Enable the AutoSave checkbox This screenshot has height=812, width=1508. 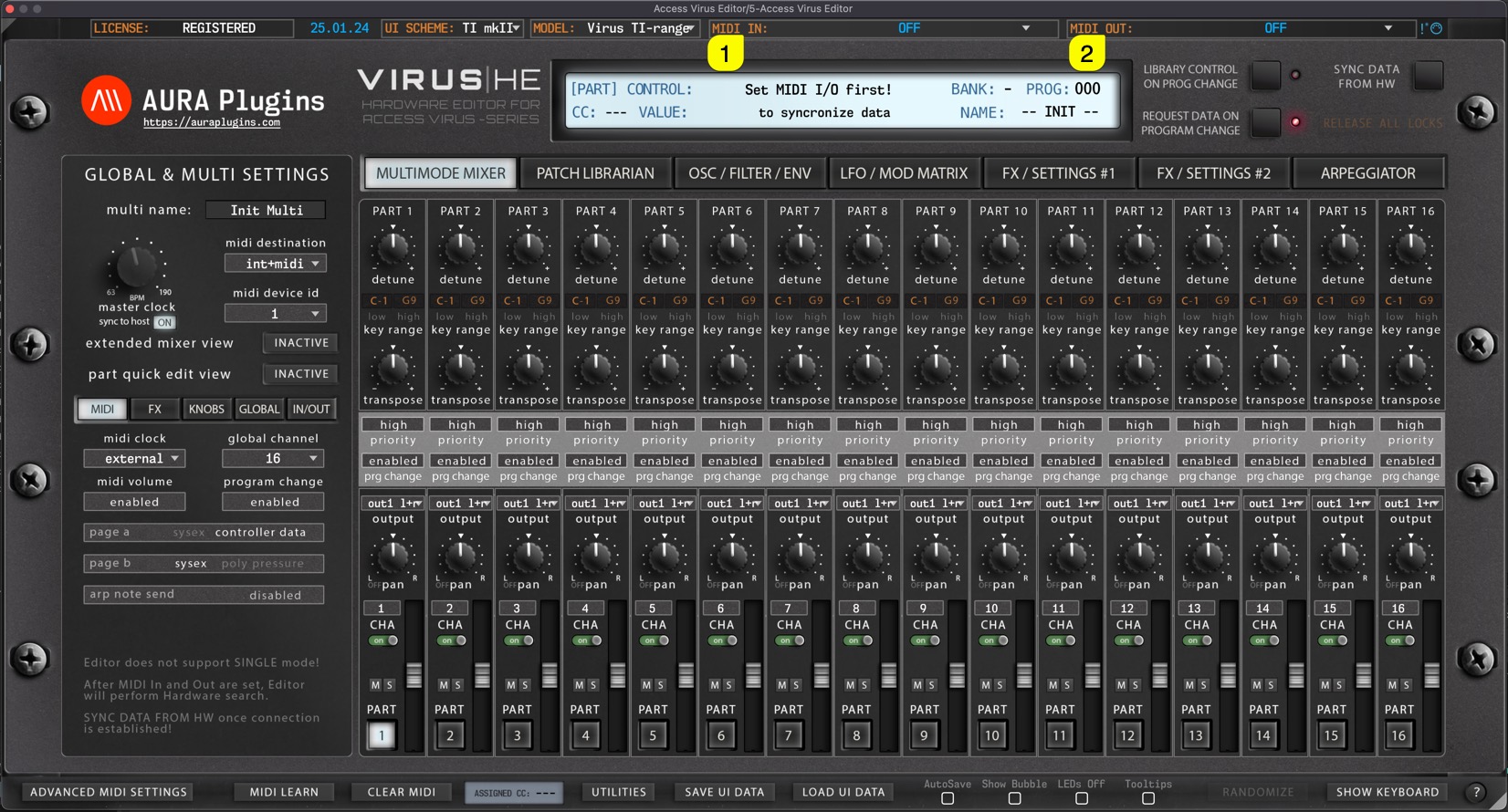tap(948, 798)
